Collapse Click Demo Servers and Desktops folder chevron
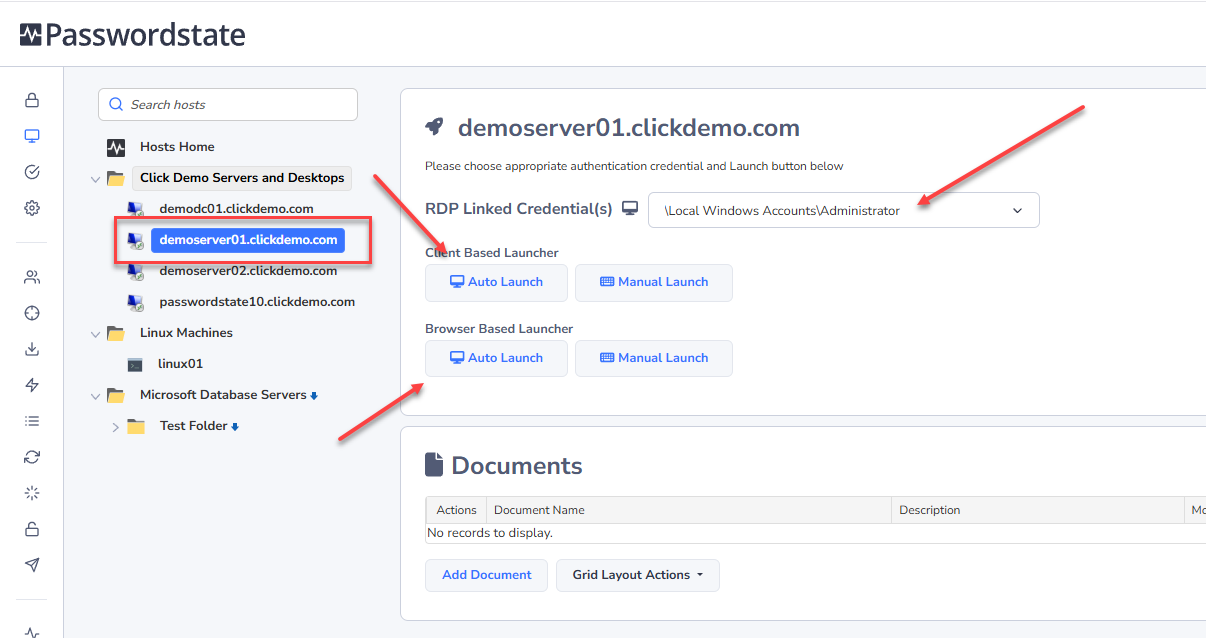This screenshot has width=1206, height=638. (x=95, y=179)
